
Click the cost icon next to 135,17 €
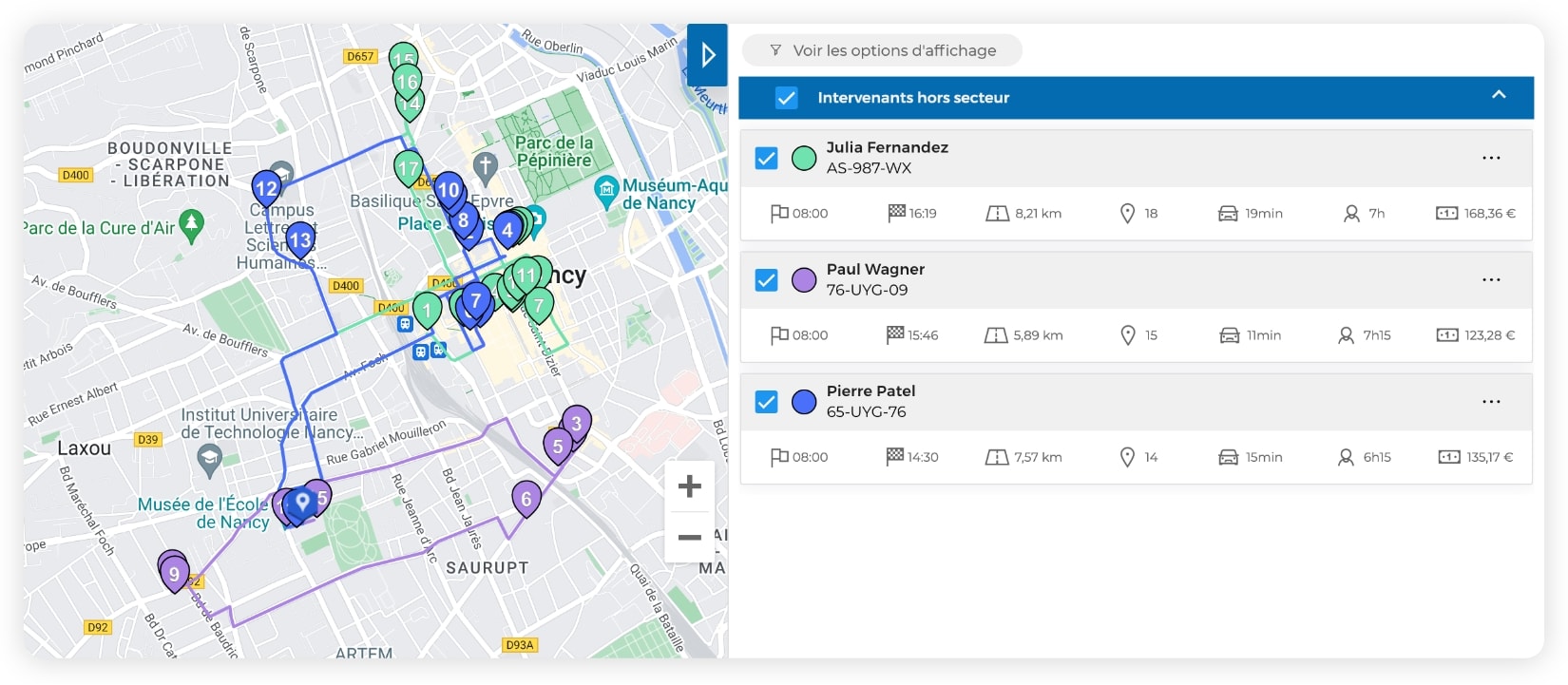1449,457
